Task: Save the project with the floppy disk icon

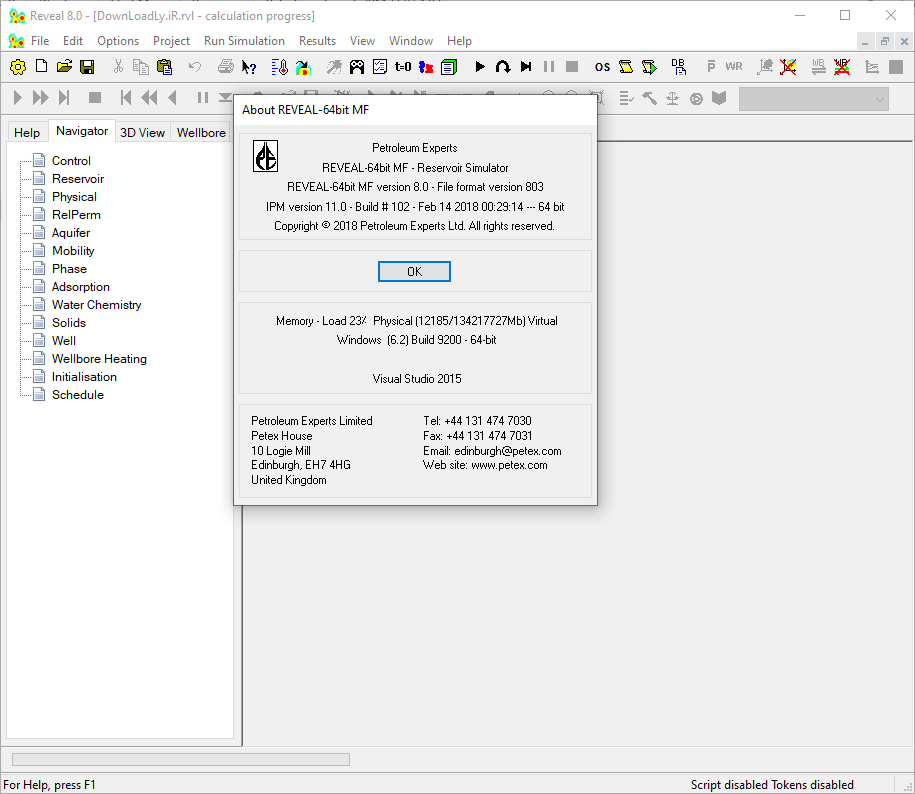Action: [x=87, y=67]
